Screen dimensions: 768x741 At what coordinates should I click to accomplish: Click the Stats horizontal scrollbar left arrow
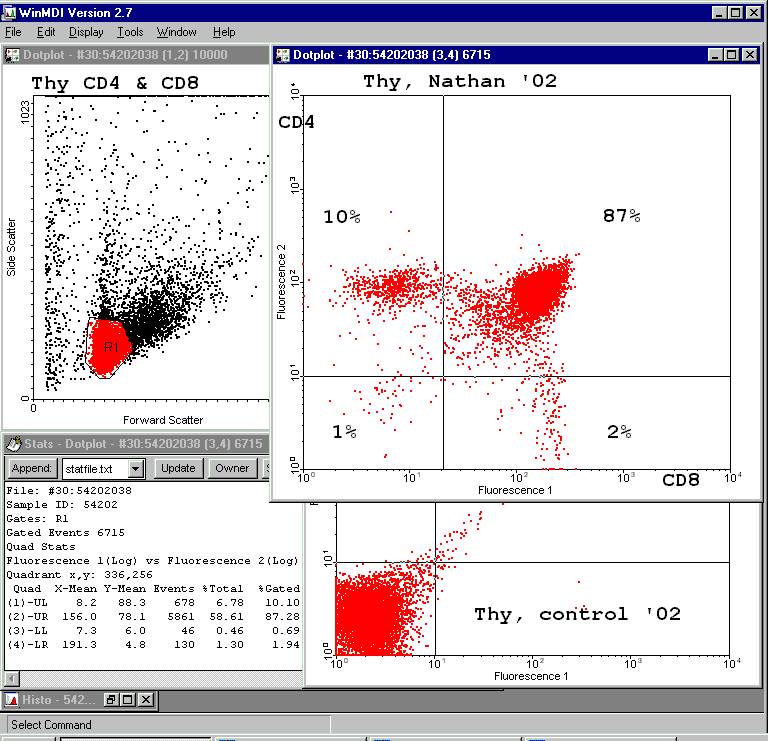9,679
